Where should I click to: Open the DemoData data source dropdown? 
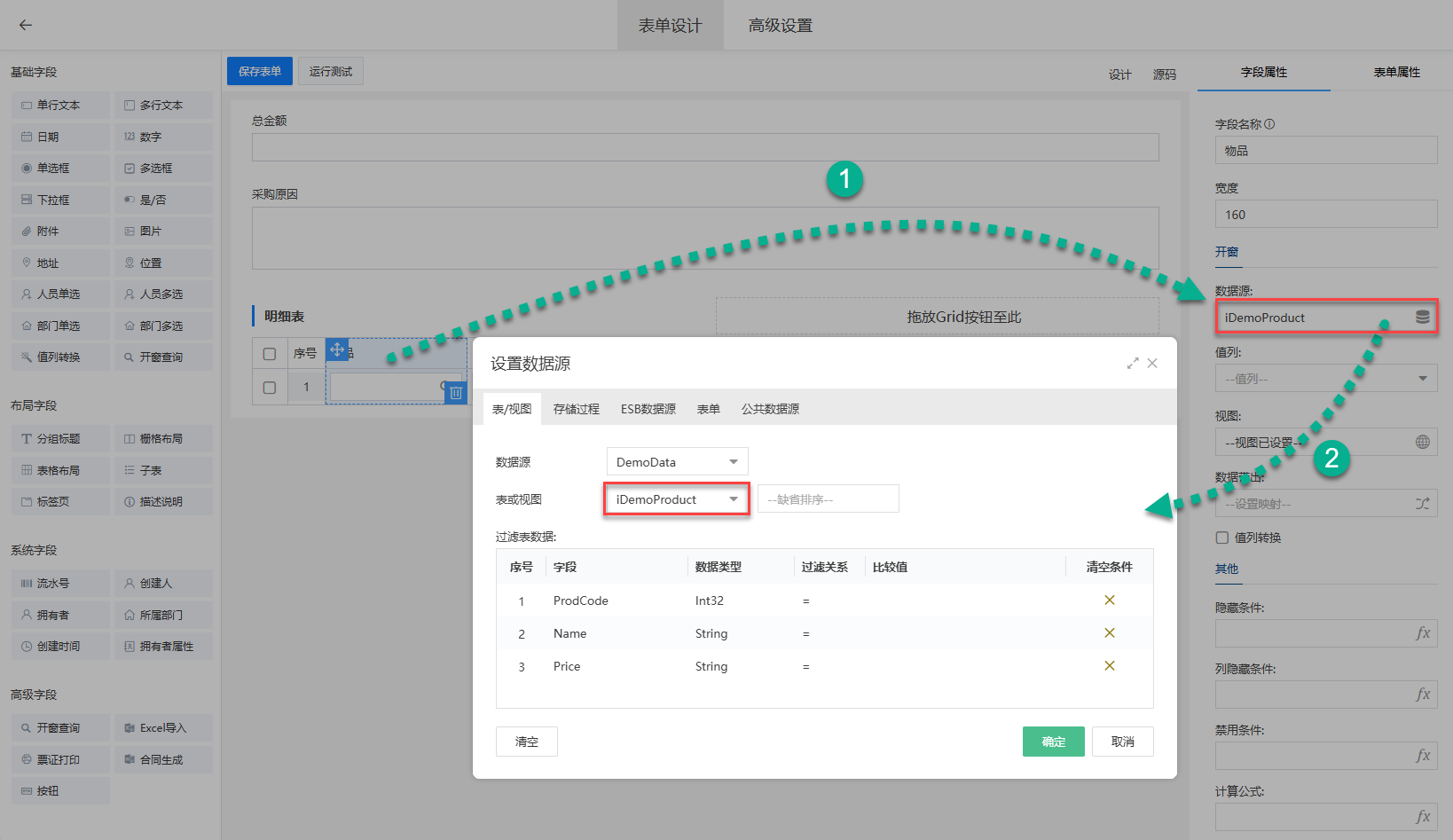[x=677, y=462]
